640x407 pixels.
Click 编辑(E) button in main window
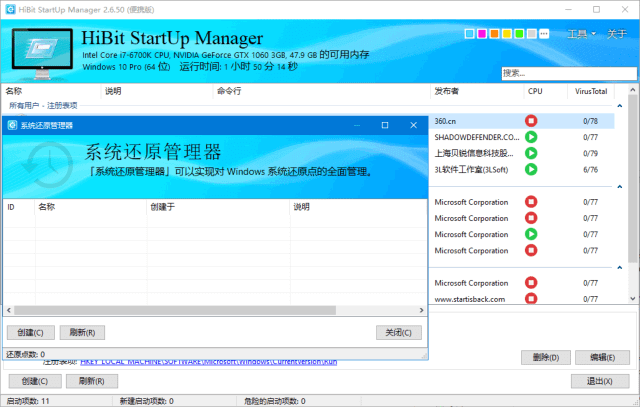[602, 358]
